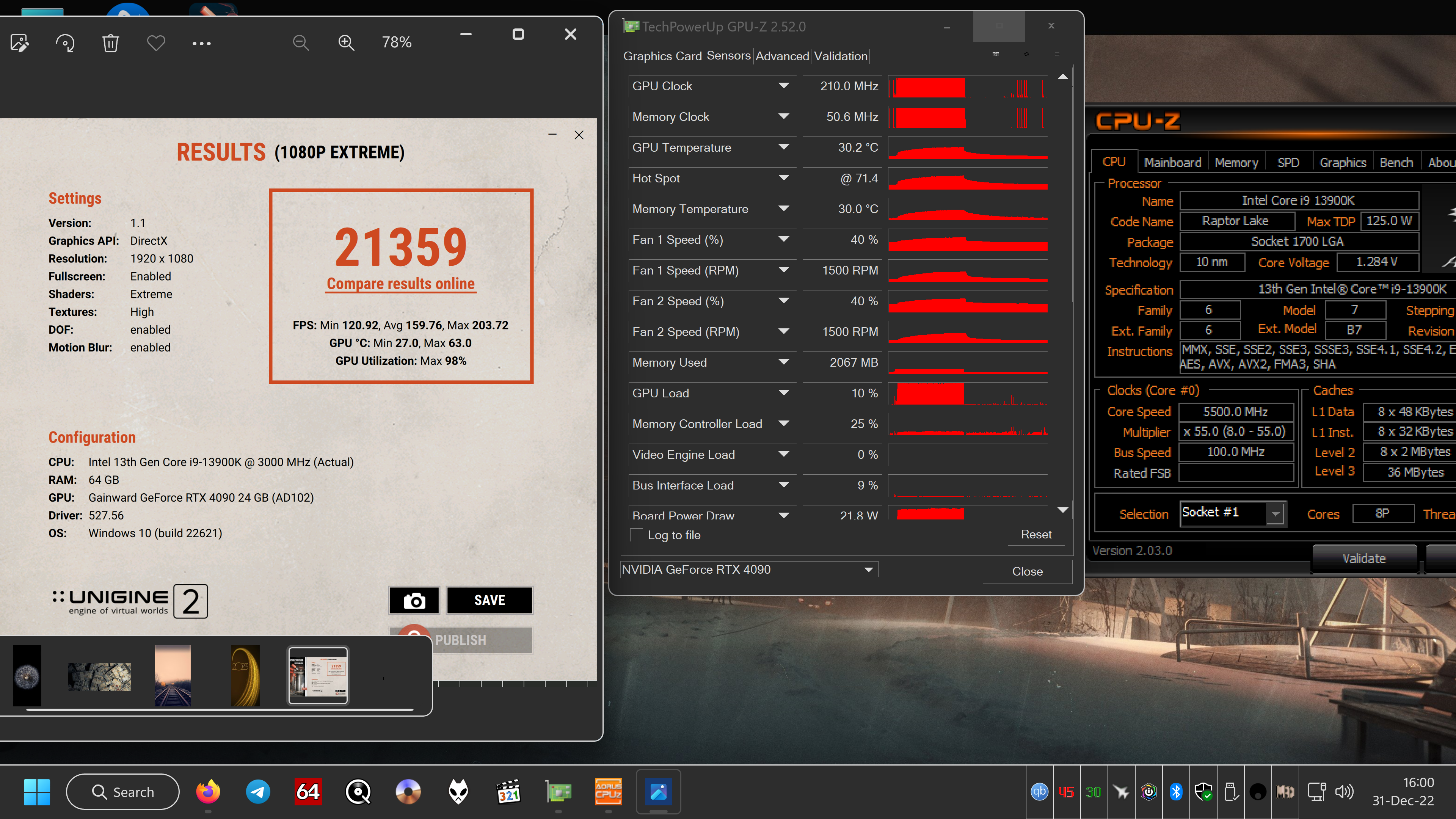Click the CPU temperature 45 tray icon
The image size is (1456, 819).
pyautogui.click(x=1067, y=792)
